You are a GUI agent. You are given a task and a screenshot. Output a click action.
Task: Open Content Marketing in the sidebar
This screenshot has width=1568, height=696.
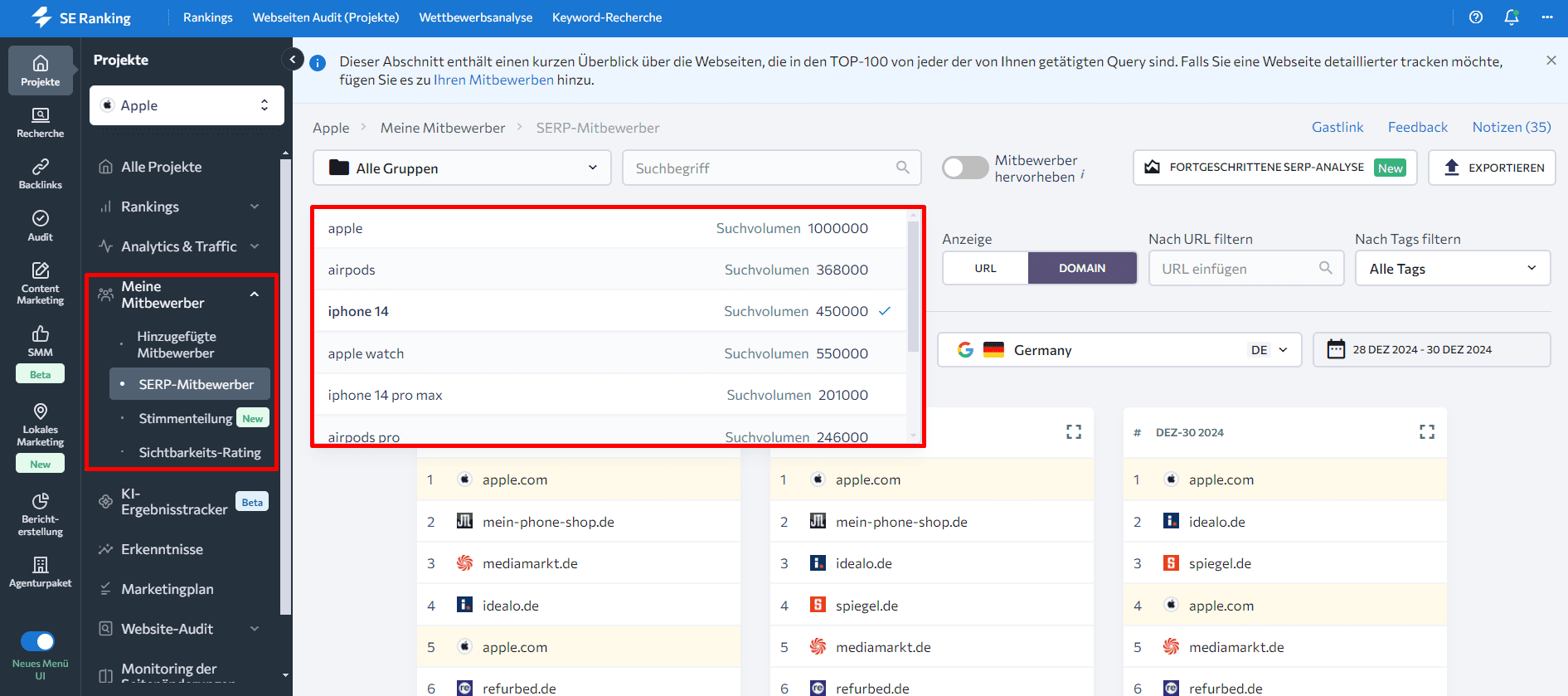[x=40, y=283]
